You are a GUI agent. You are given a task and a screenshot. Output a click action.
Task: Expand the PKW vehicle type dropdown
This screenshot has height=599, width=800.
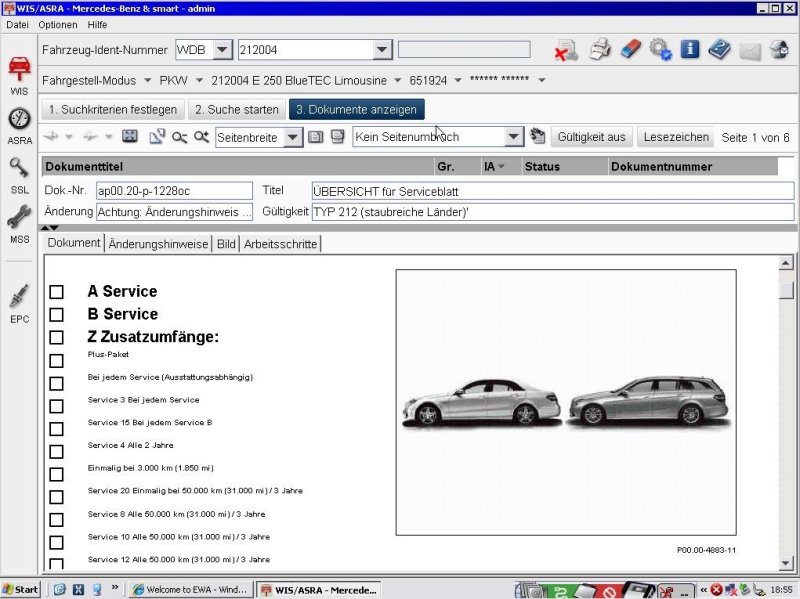[199, 80]
